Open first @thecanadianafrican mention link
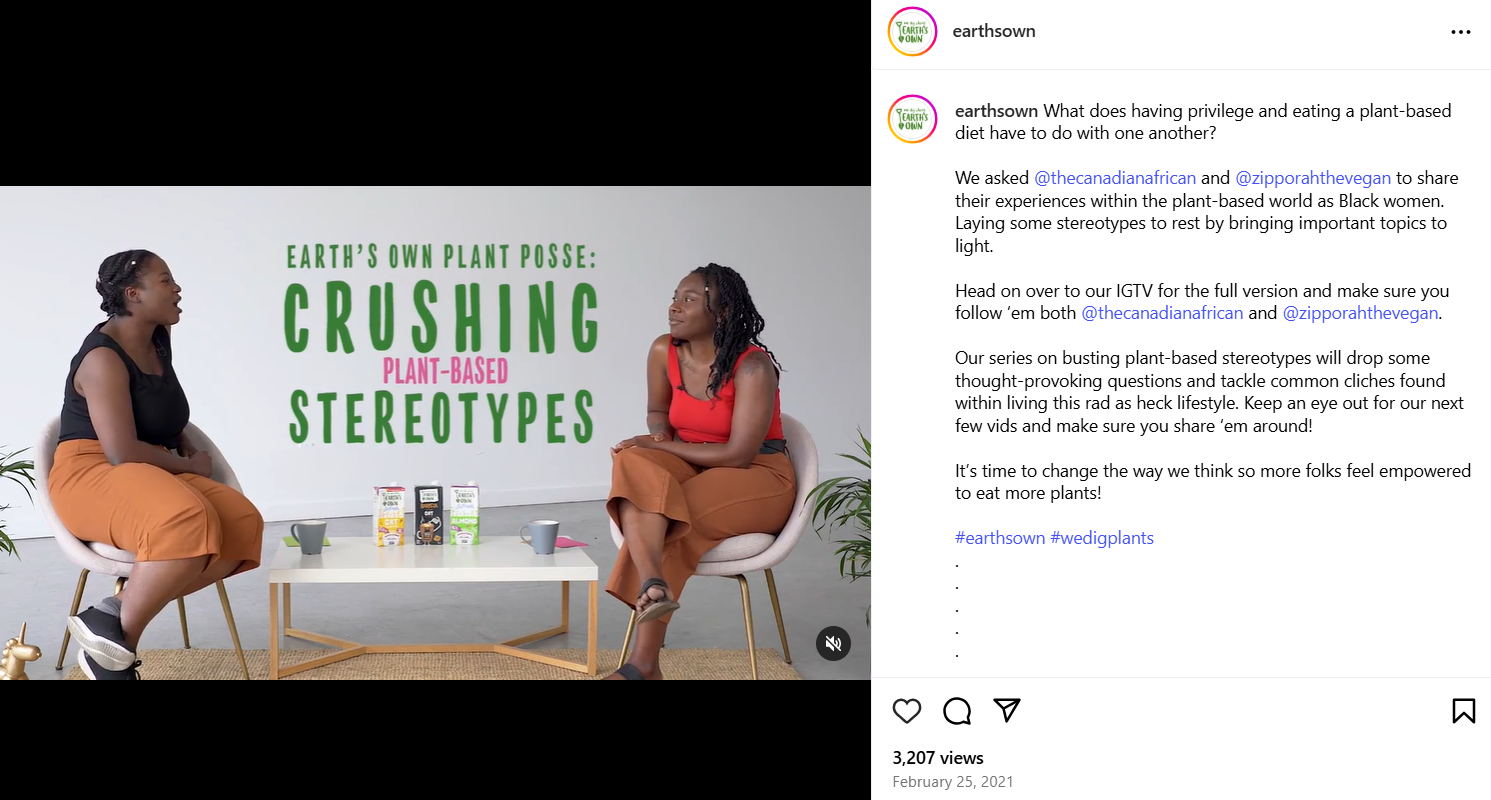The image size is (1491, 800). point(1115,178)
